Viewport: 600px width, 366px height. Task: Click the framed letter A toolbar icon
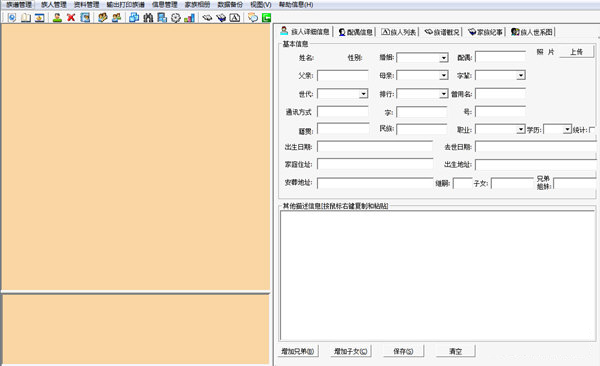pyautogui.click(x=235, y=18)
